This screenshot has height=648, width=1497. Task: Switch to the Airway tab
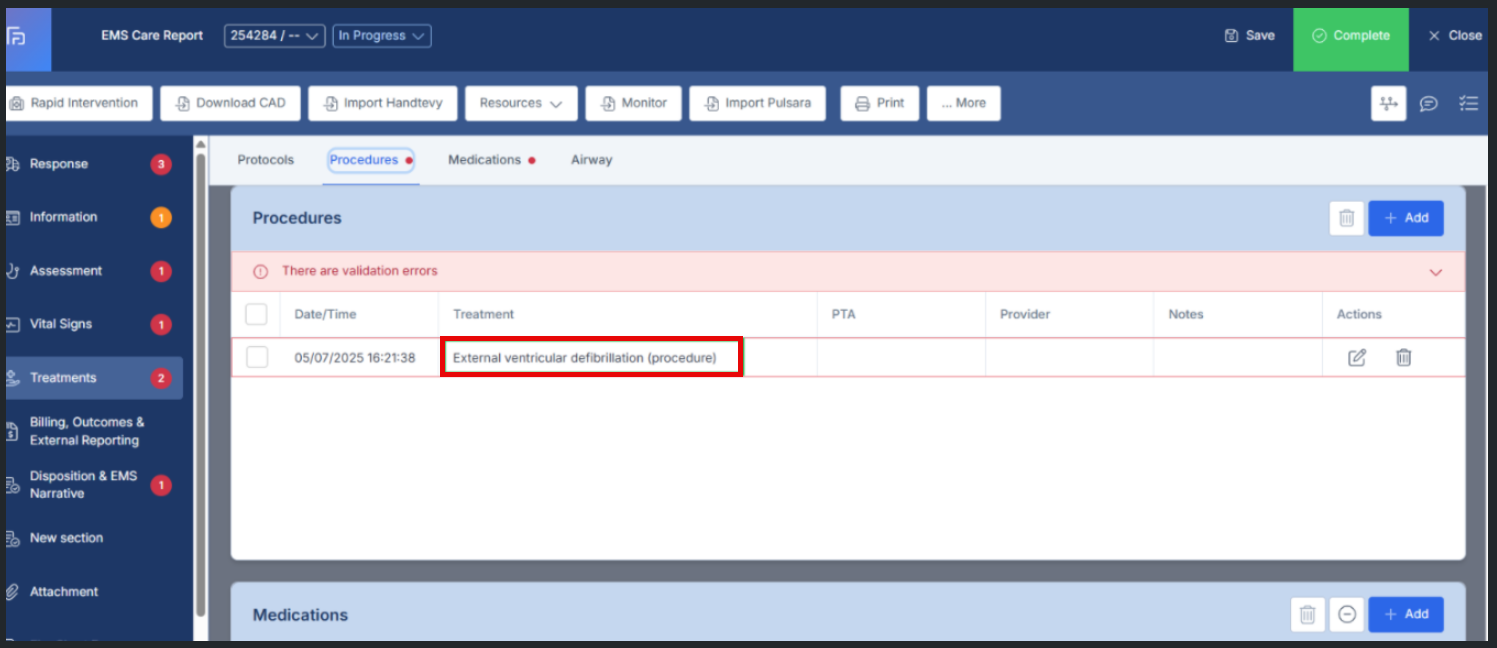point(591,160)
